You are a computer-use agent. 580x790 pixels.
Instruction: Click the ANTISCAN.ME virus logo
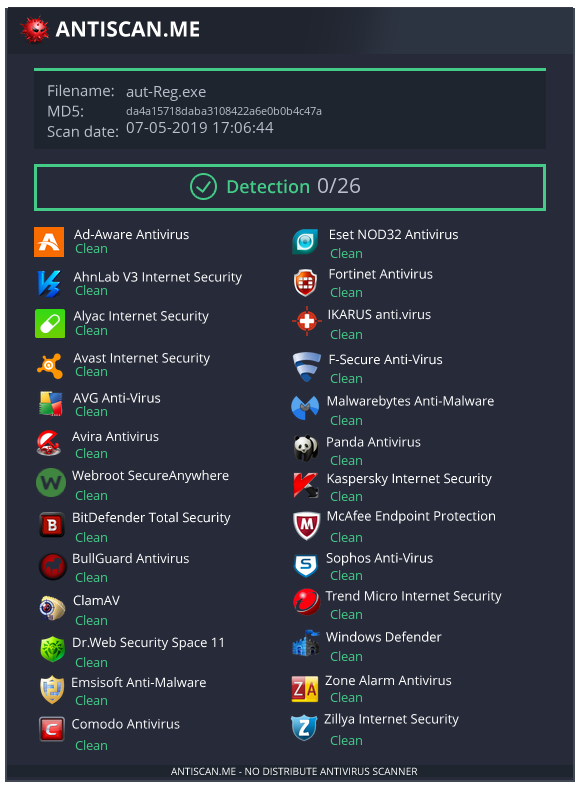(x=34, y=30)
